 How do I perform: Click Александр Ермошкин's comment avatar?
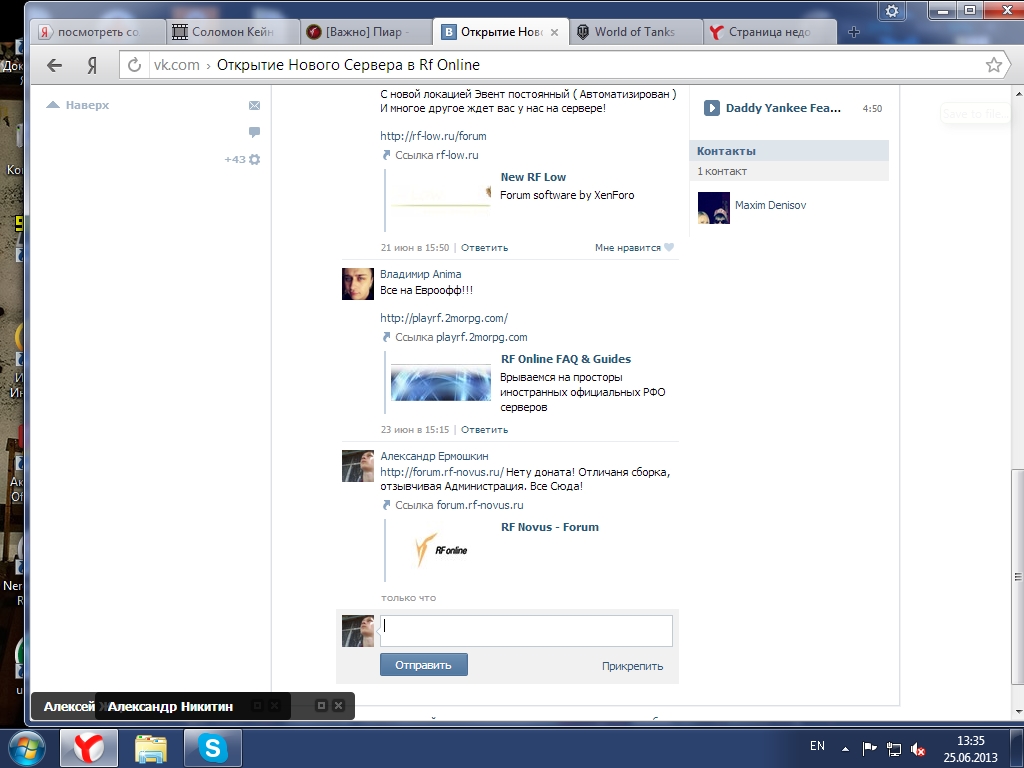click(358, 466)
